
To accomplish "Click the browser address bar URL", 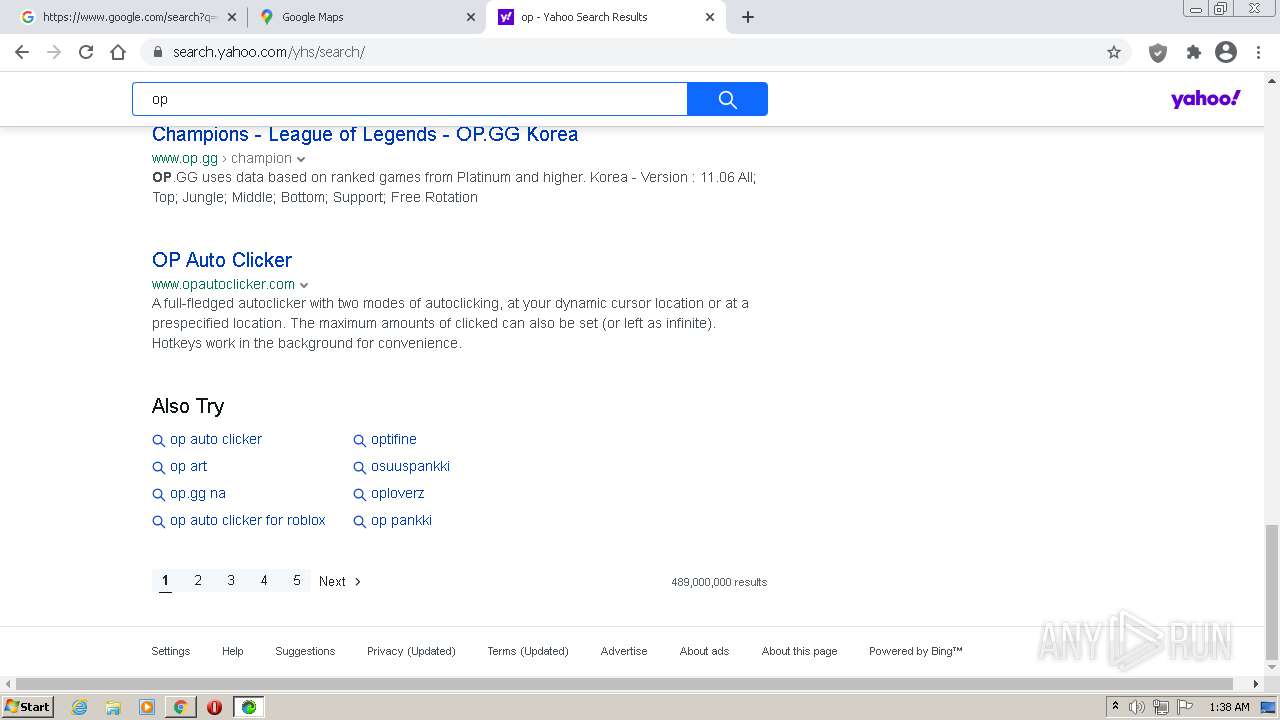I will click(x=269, y=52).
